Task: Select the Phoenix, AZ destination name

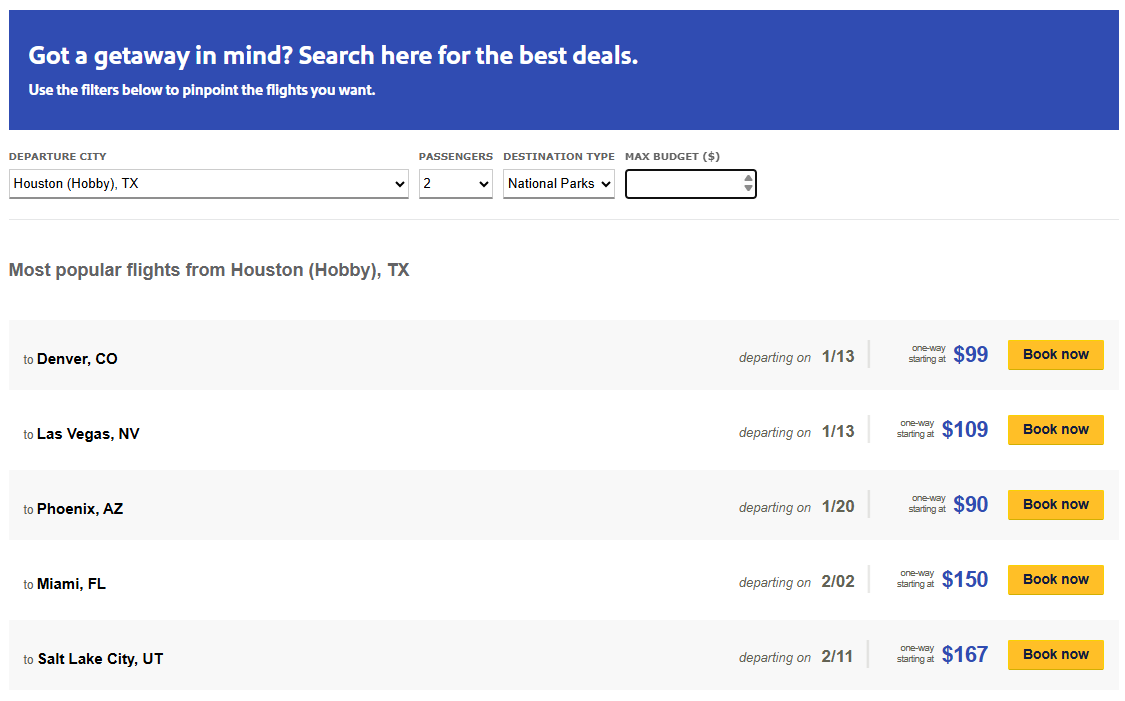Action: (80, 508)
